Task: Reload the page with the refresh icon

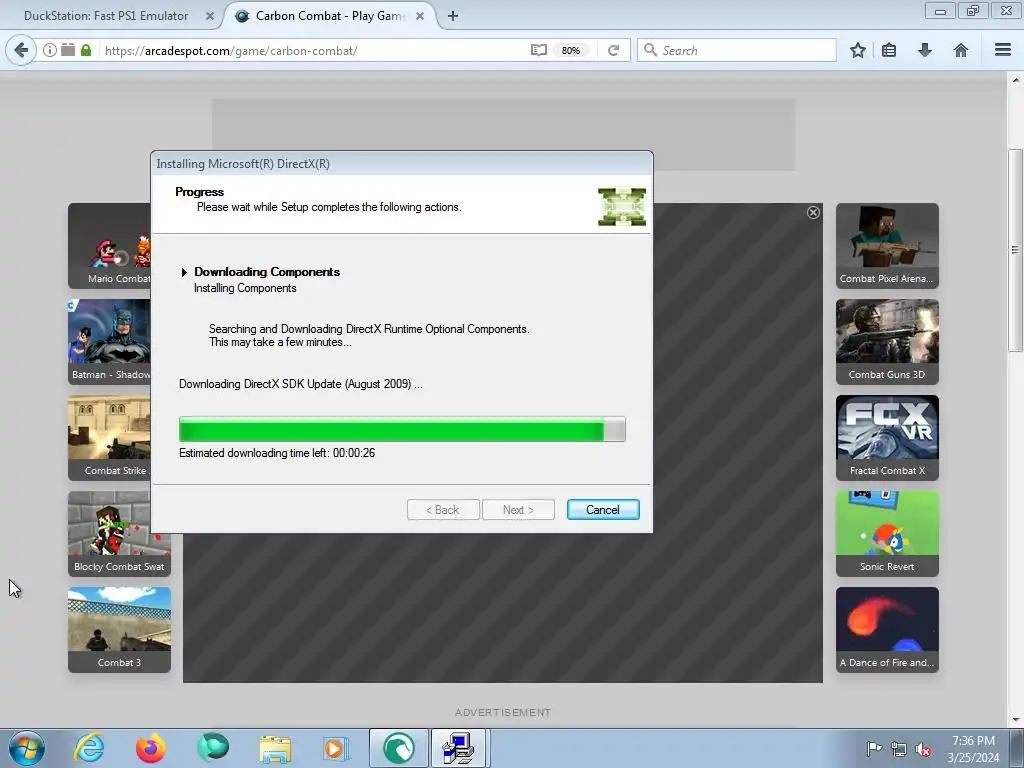Action: click(613, 50)
